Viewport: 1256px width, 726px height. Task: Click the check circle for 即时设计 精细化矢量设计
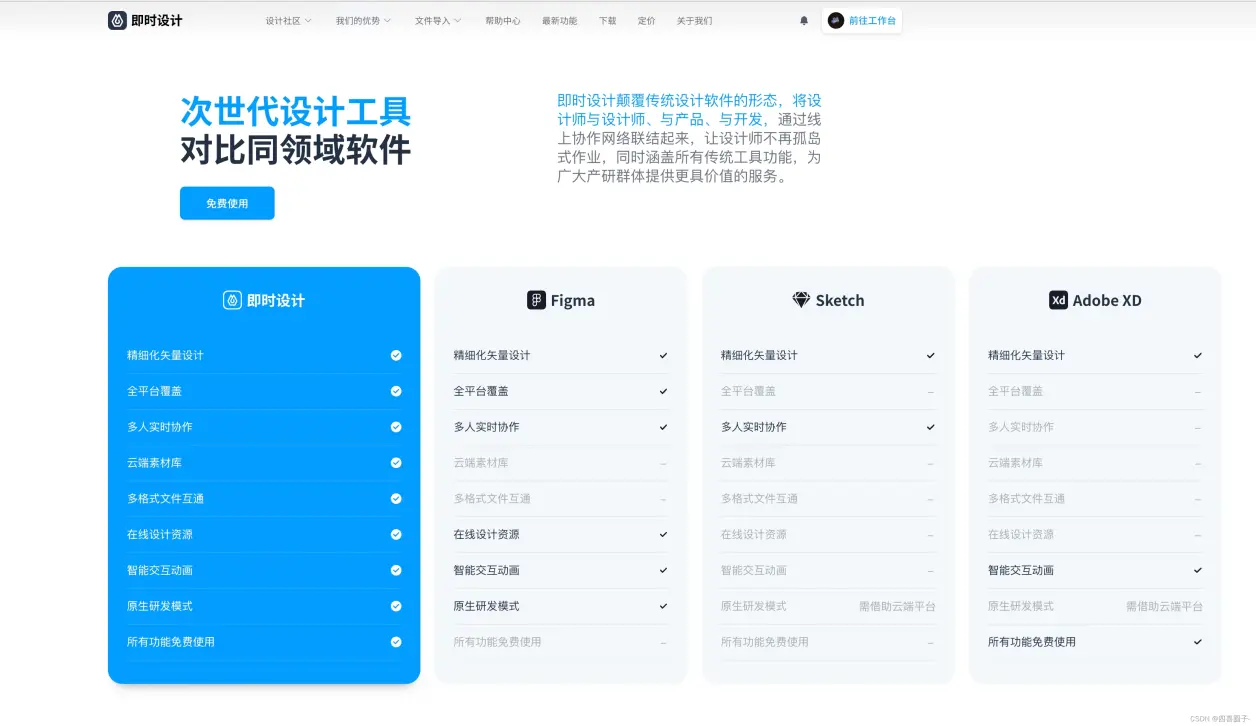pyautogui.click(x=396, y=355)
